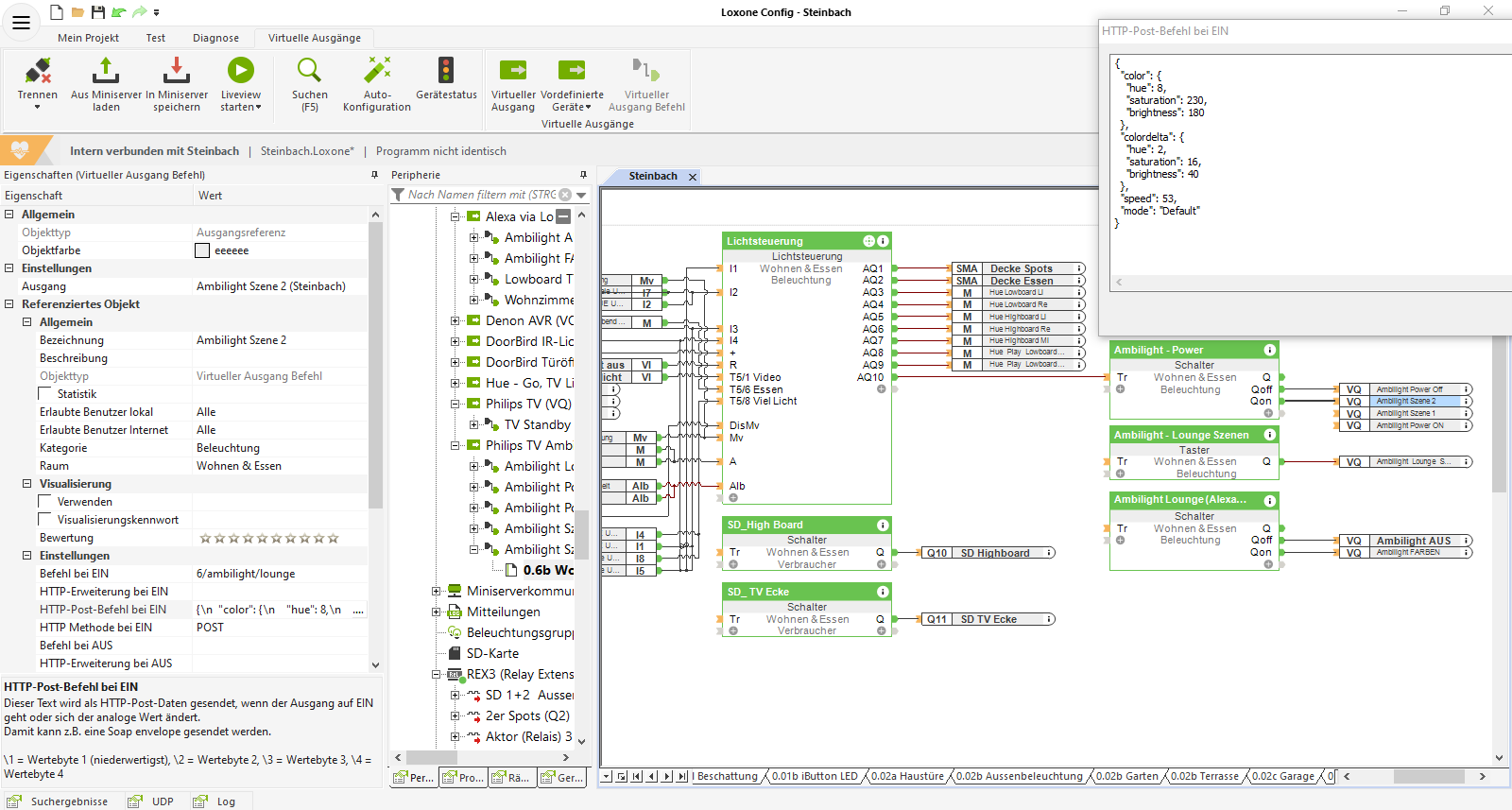This screenshot has width=1512, height=810.
Task: Open the Suchergebnisse panel
Action: pyautogui.click(x=68, y=801)
